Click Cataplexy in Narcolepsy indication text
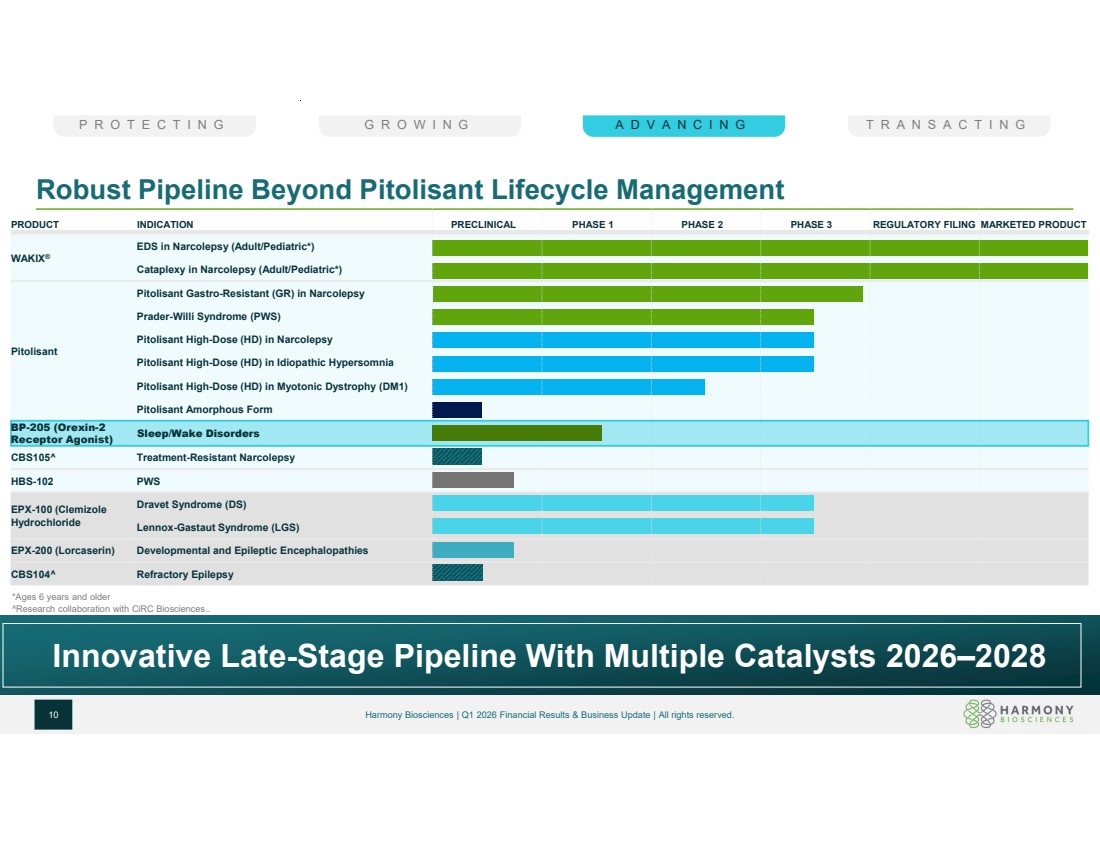 [x=239, y=269]
